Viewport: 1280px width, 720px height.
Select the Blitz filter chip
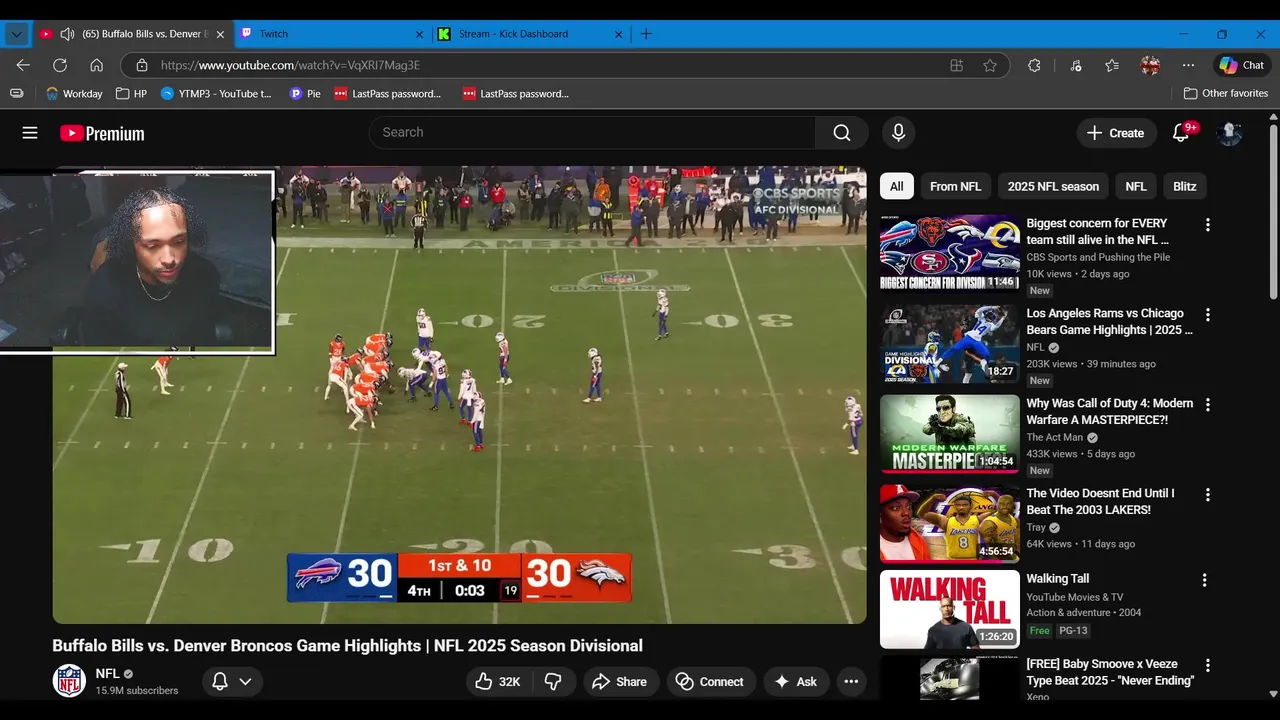tap(1185, 186)
